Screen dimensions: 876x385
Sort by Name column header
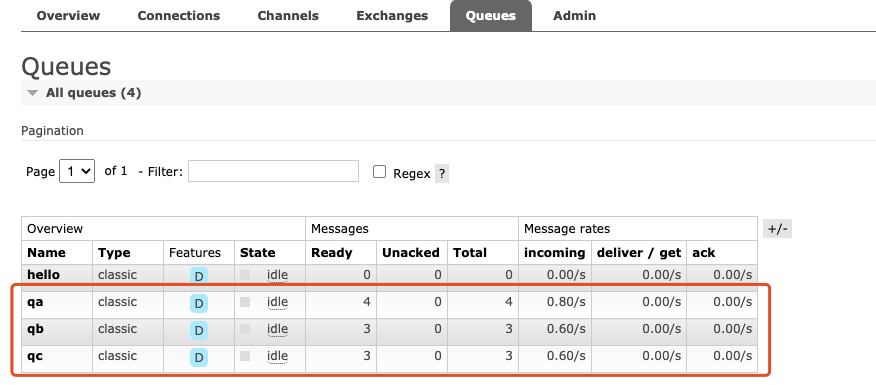[46, 253]
